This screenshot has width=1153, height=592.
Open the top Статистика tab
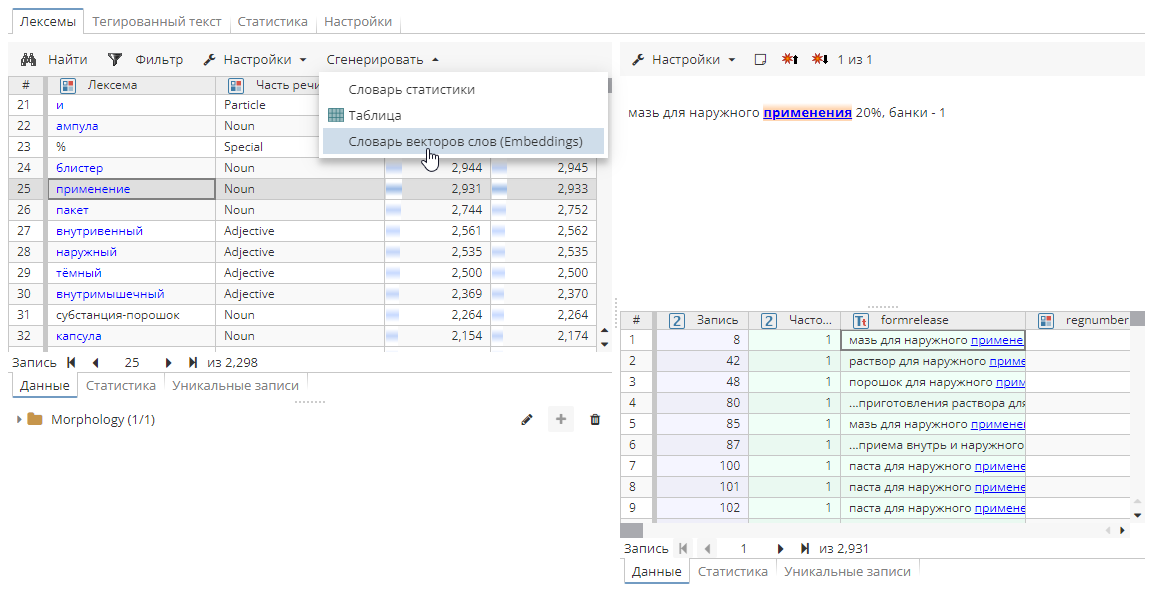[x=272, y=21]
